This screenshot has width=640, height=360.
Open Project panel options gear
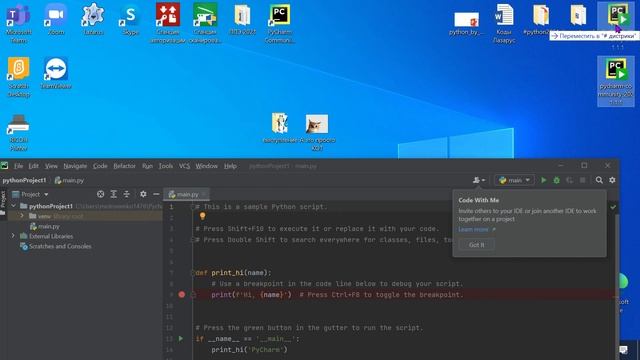point(143,194)
